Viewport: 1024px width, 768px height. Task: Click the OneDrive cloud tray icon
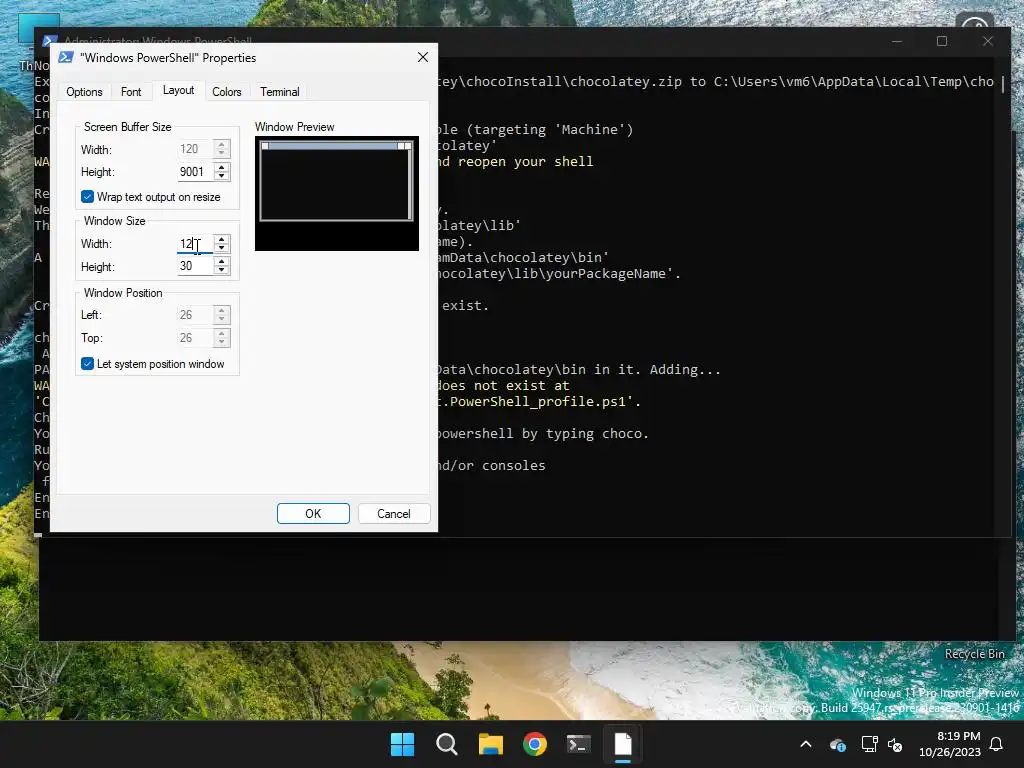[x=838, y=744]
